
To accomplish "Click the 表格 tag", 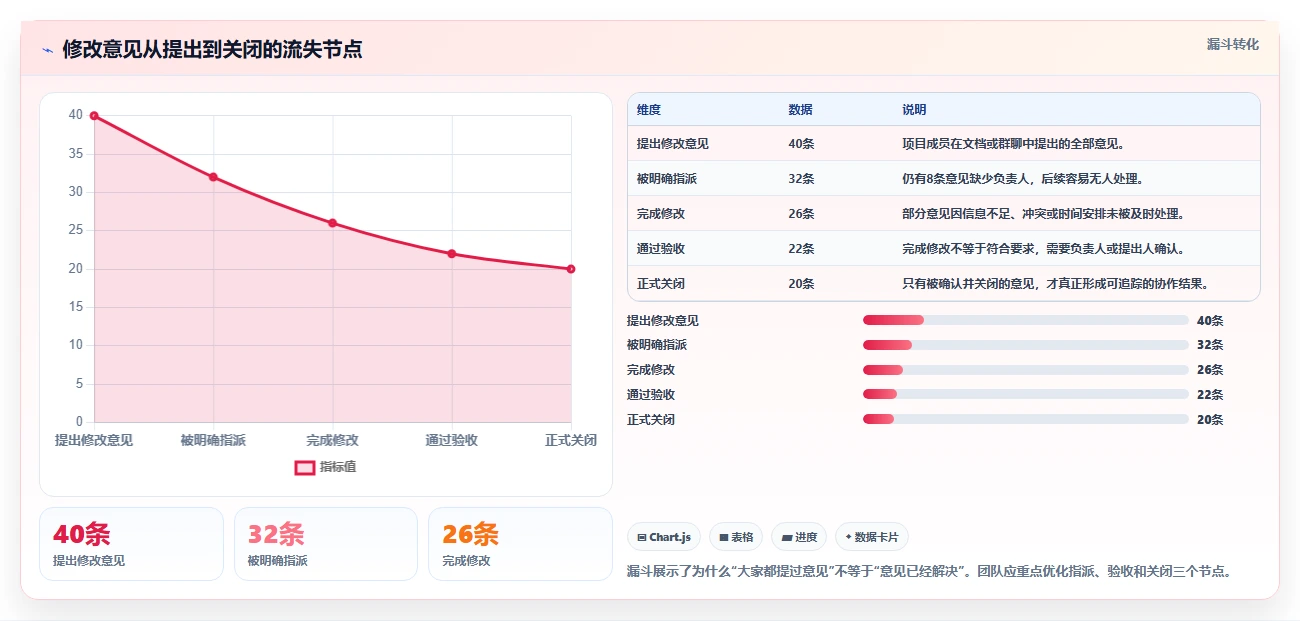I will [735, 537].
